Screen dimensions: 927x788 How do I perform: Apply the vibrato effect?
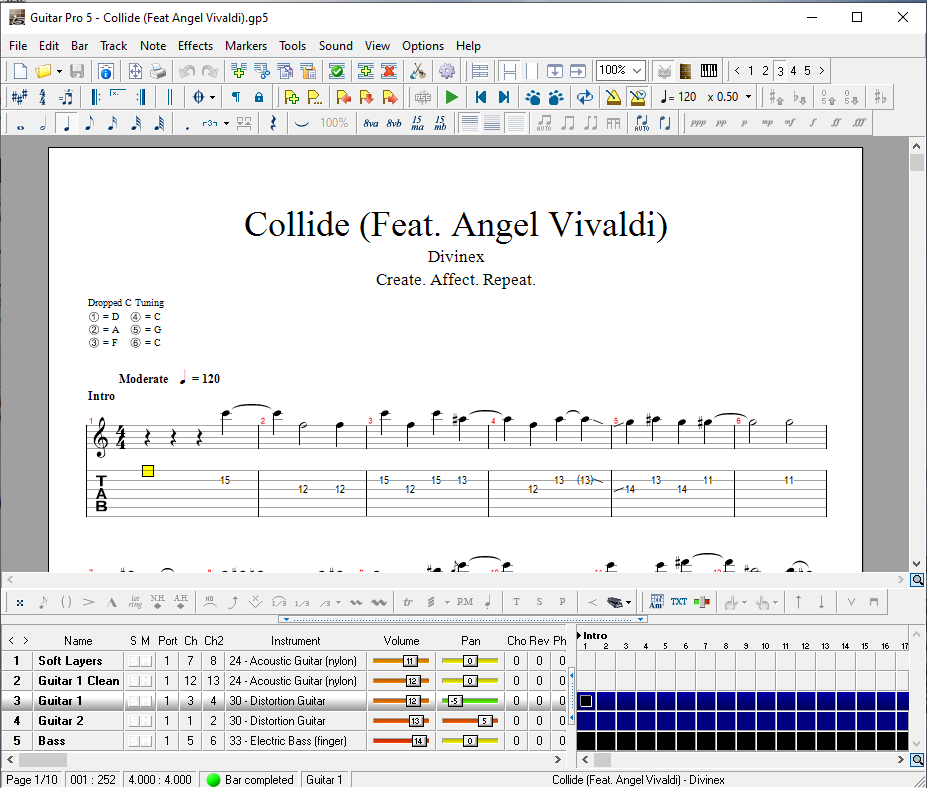pos(357,601)
